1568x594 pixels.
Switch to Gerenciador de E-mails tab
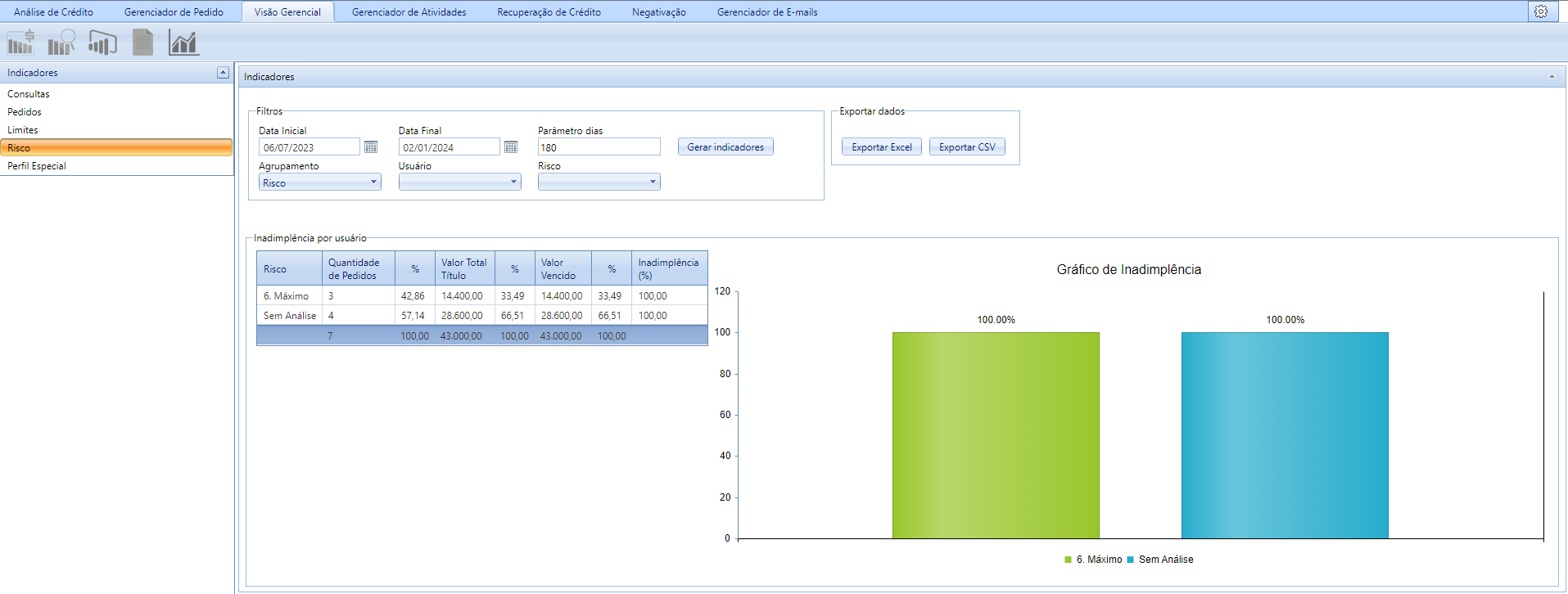pyautogui.click(x=767, y=12)
